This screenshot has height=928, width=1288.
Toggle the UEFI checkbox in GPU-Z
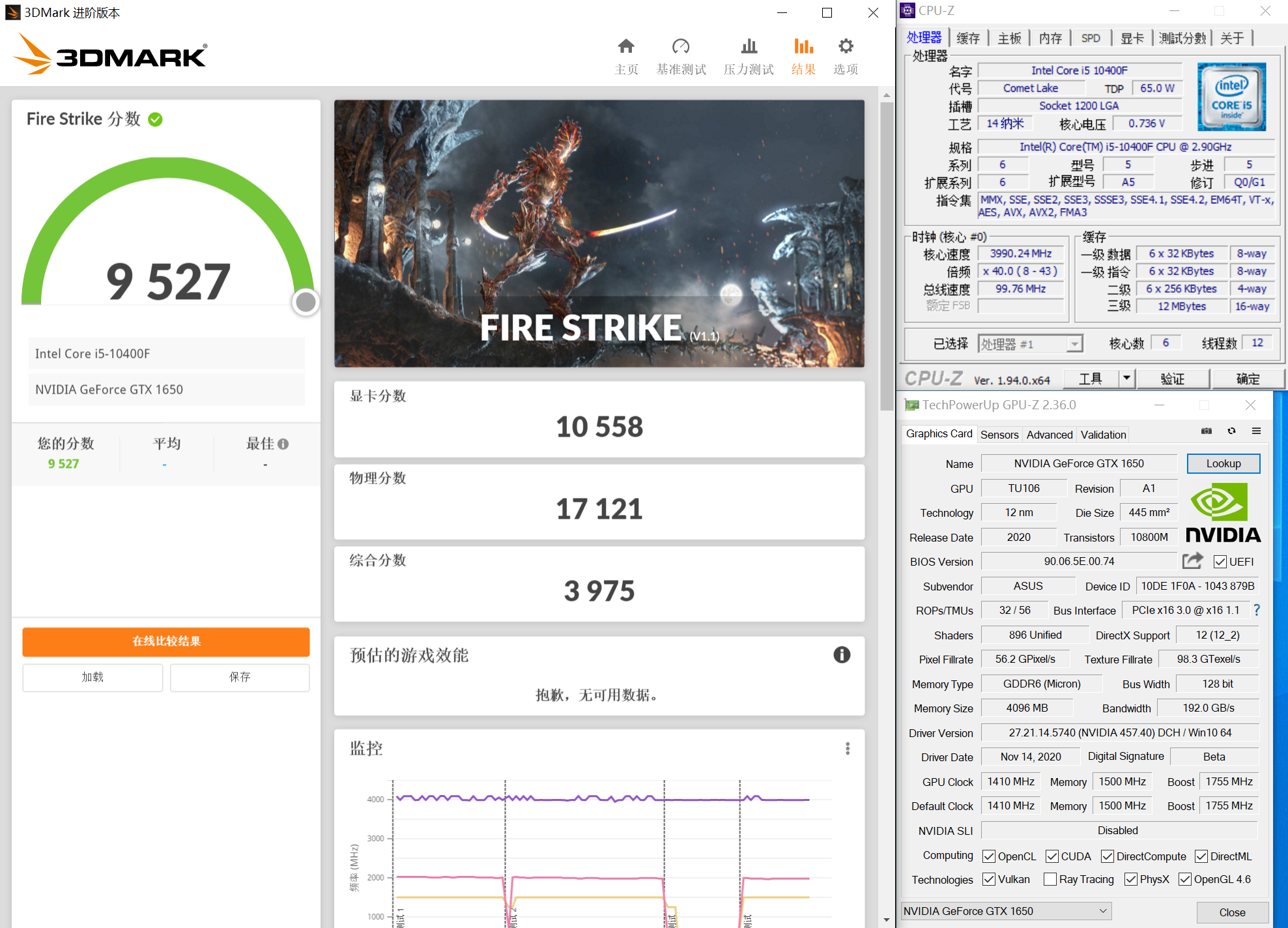[x=1220, y=562]
